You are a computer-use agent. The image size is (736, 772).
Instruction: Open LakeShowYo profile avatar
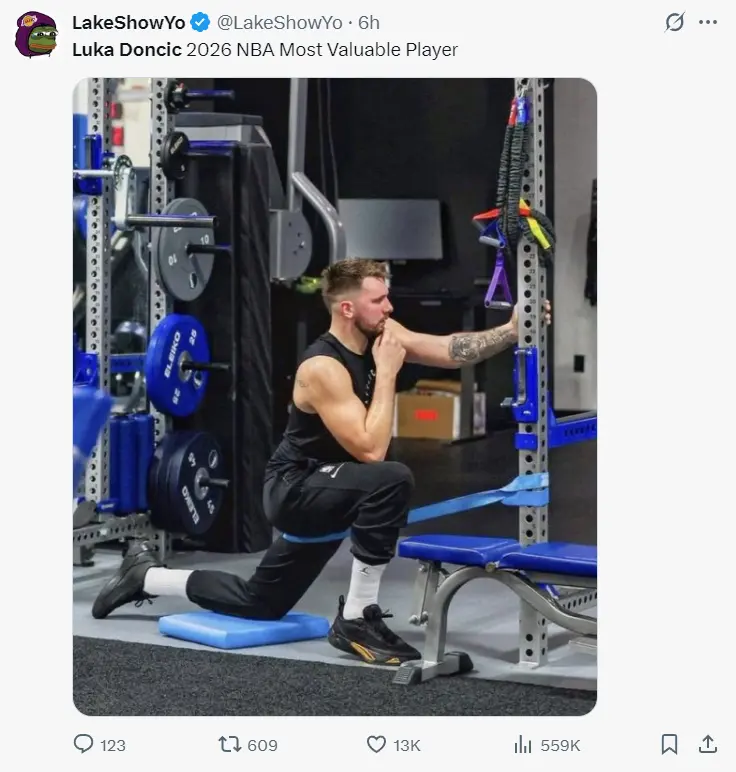[36, 34]
